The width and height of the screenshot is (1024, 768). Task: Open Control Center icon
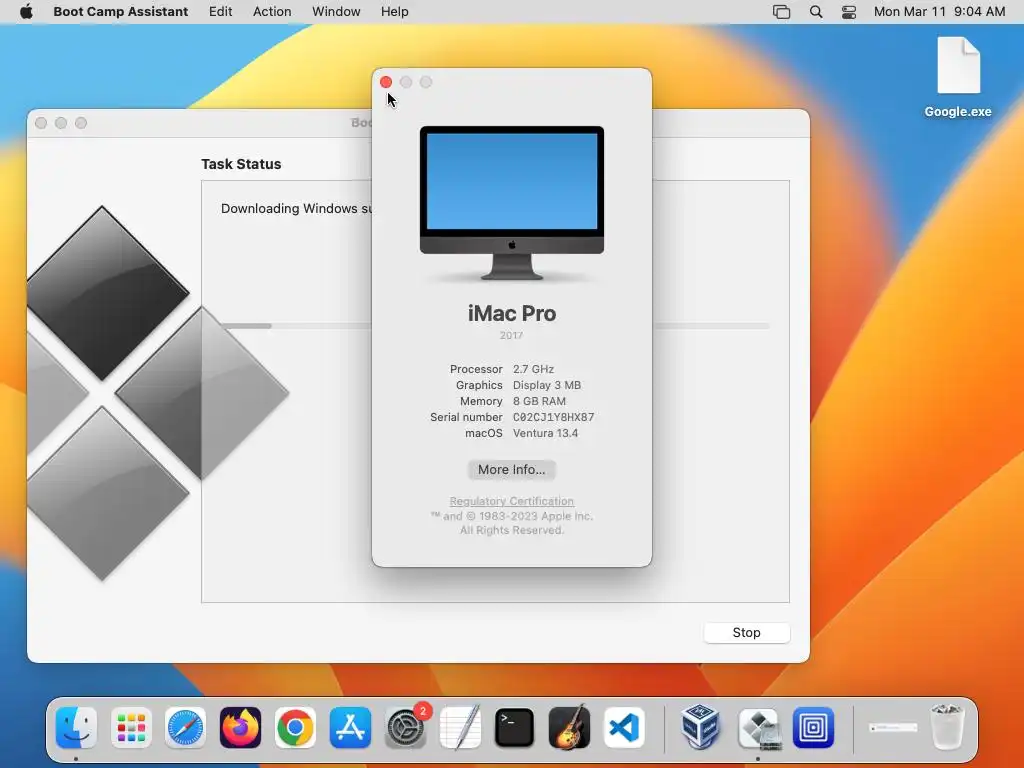[848, 12]
